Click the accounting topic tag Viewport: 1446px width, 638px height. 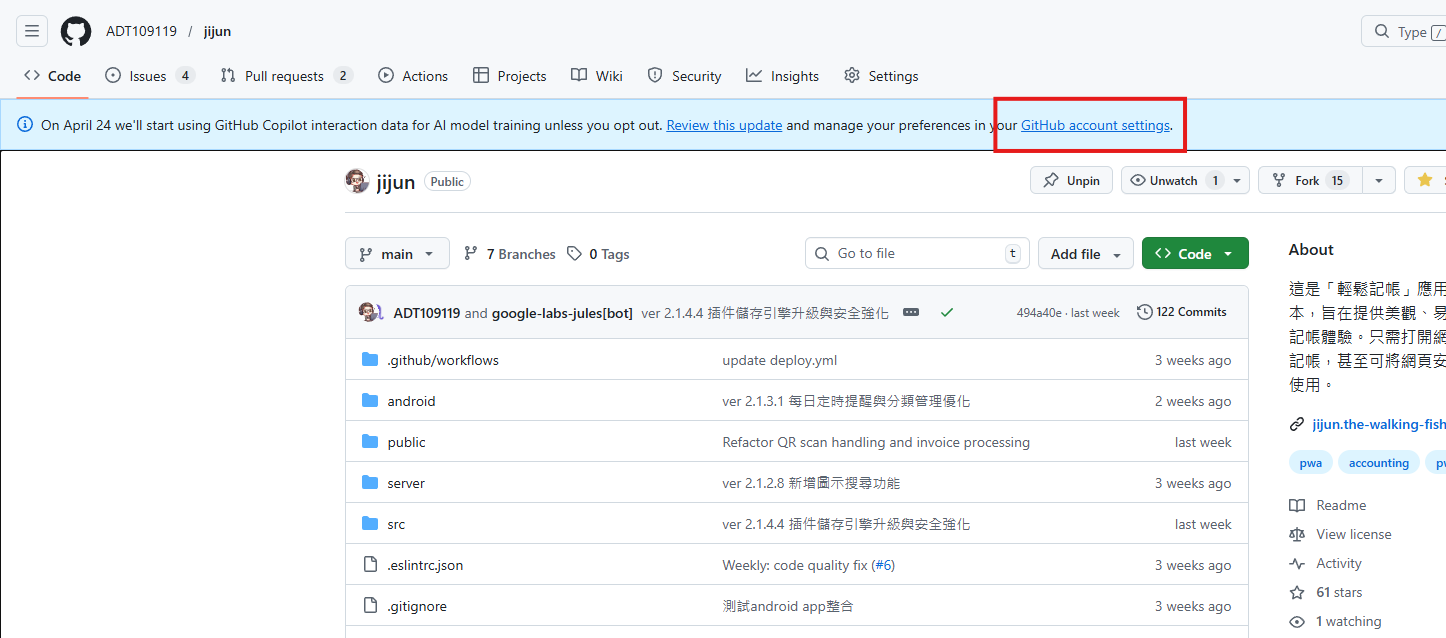pyautogui.click(x=1378, y=463)
